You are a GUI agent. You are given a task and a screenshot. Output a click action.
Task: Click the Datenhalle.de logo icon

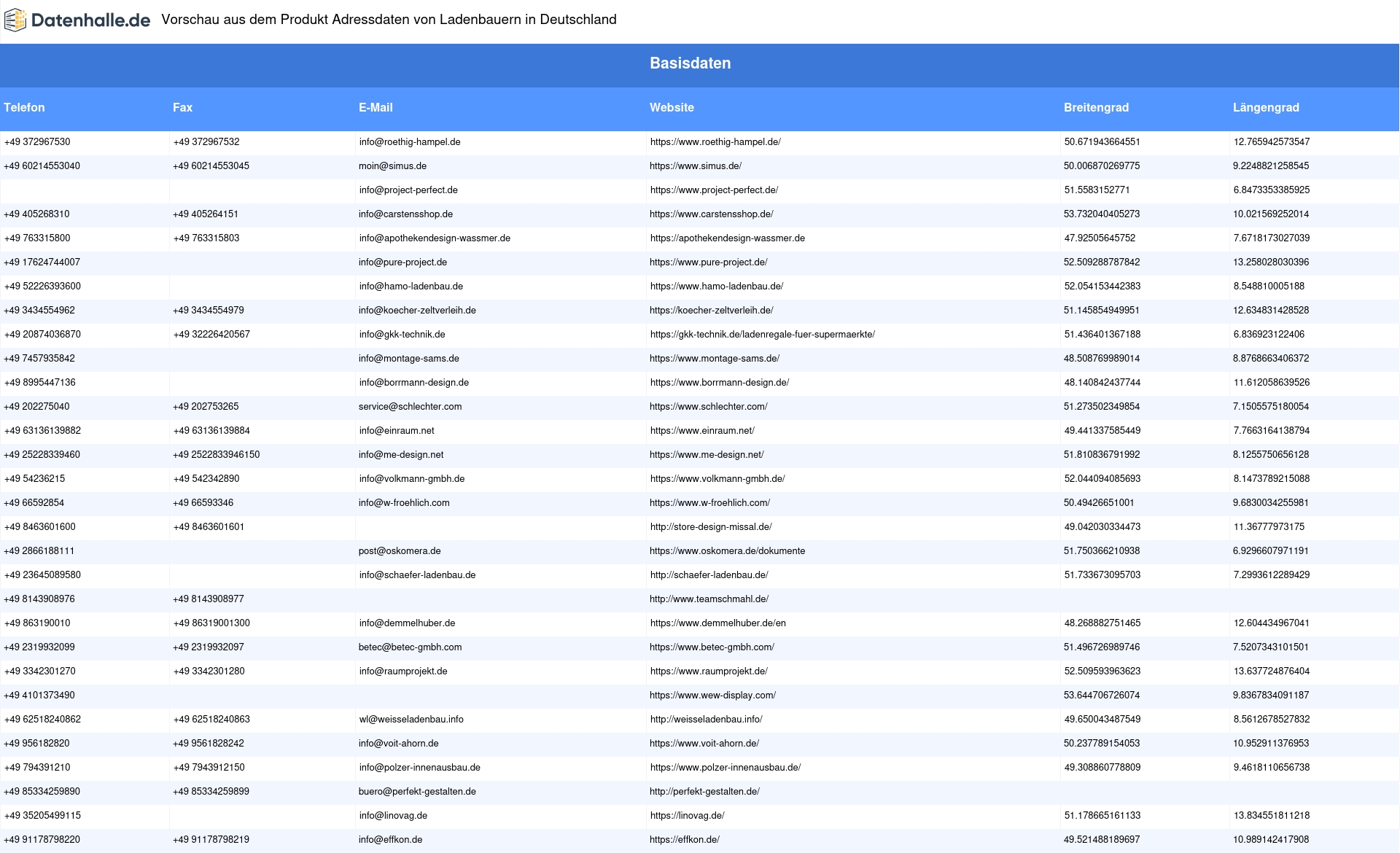[15, 20]
